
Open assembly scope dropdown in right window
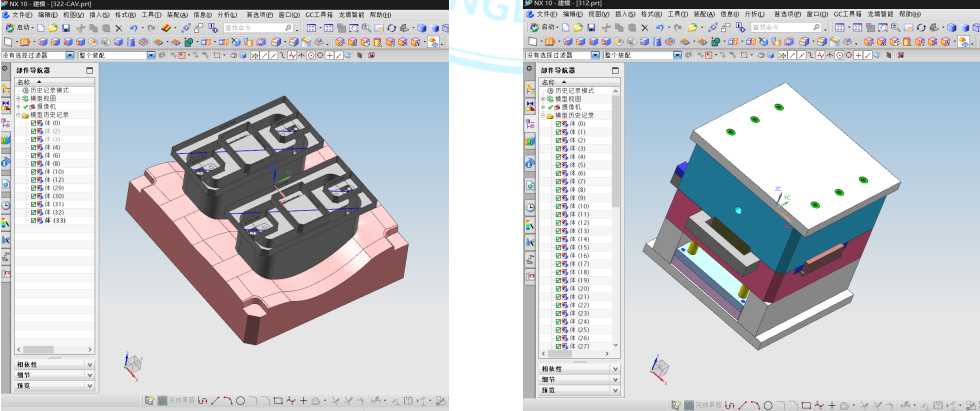tap(678, 55)
